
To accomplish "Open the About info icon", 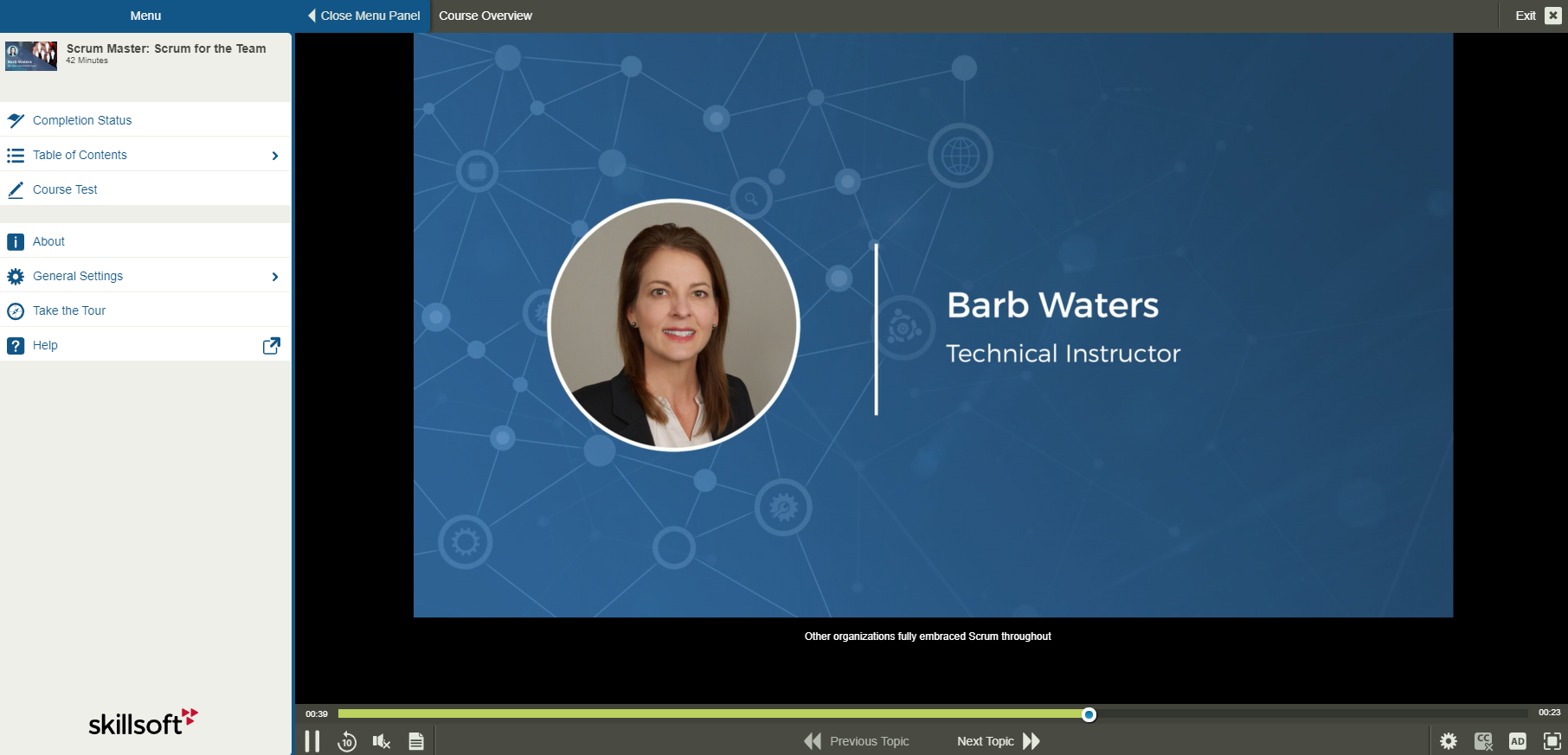I will [16, 242].
